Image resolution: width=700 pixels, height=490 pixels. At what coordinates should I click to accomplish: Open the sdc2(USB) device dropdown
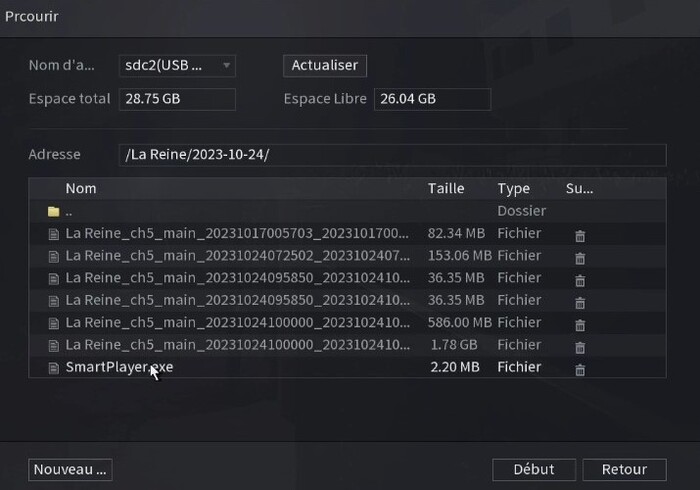177,66
